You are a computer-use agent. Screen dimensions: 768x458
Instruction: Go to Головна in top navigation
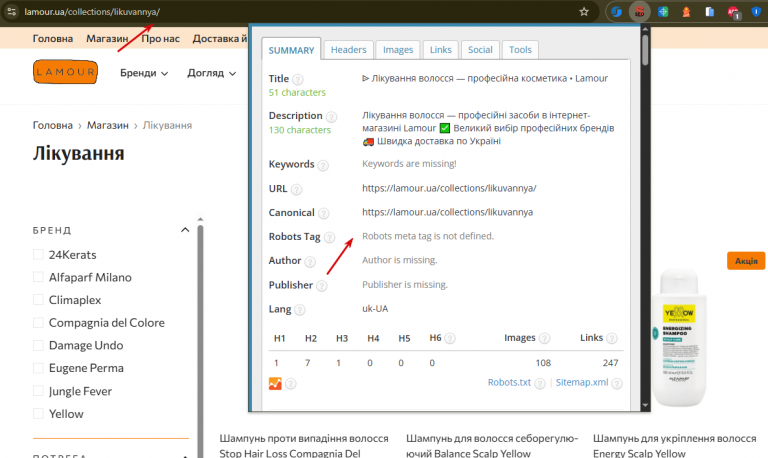pyautogui.click(x=53, y=38)
